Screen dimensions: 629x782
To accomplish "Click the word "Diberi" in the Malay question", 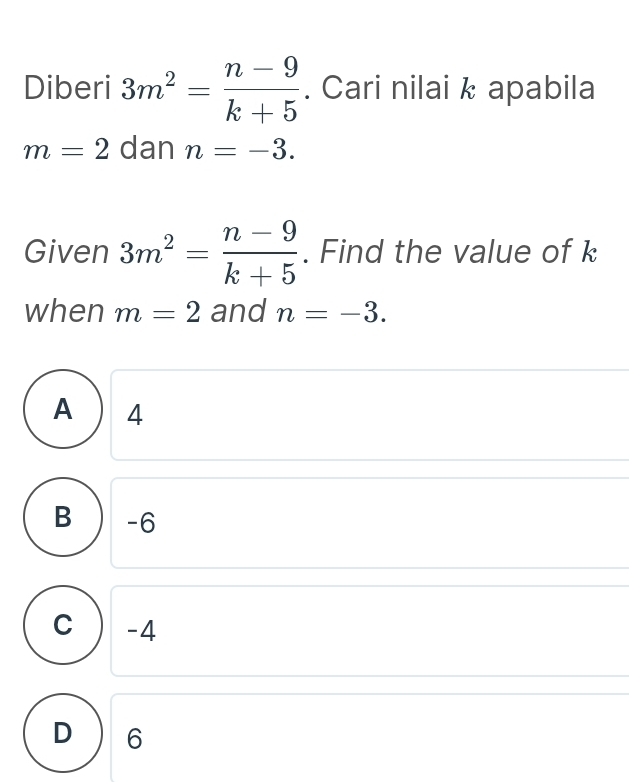I will point(66,90).
